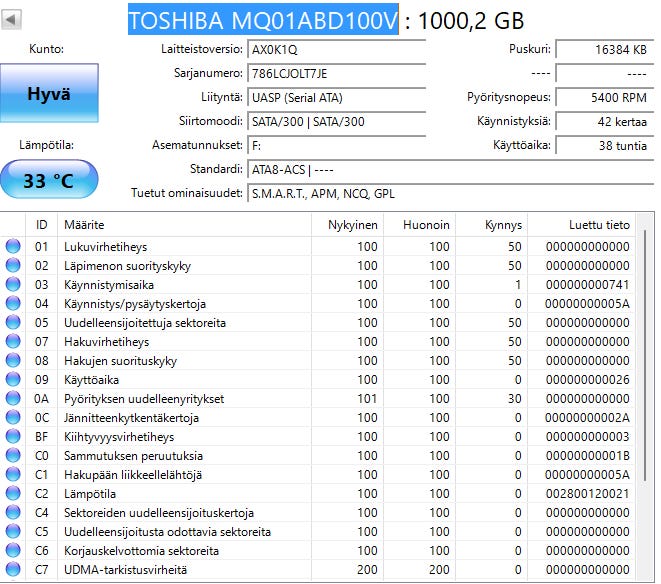
Task: Select raw value 000000000026 of Käyttöaika
Action: pos(587,379)
